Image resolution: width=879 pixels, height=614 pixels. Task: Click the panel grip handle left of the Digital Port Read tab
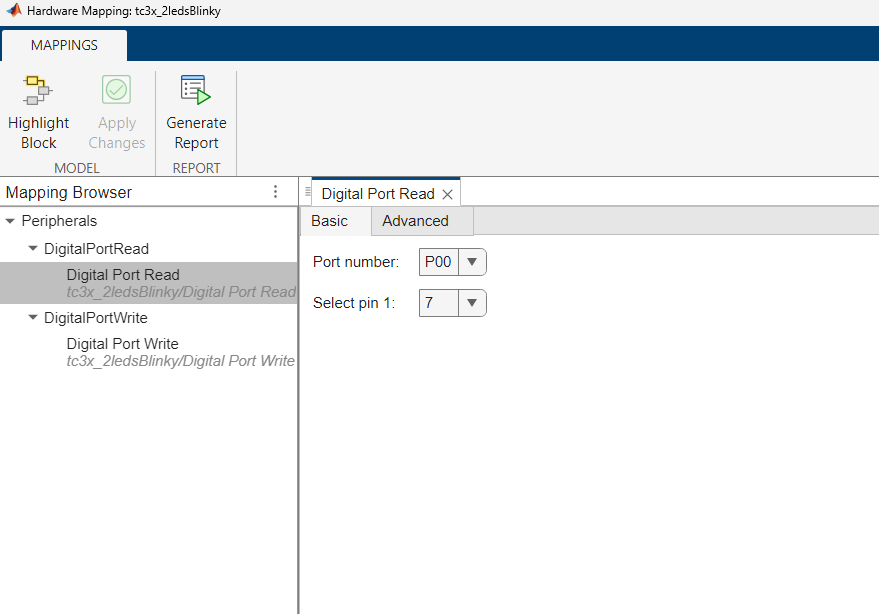click(307, 192)
